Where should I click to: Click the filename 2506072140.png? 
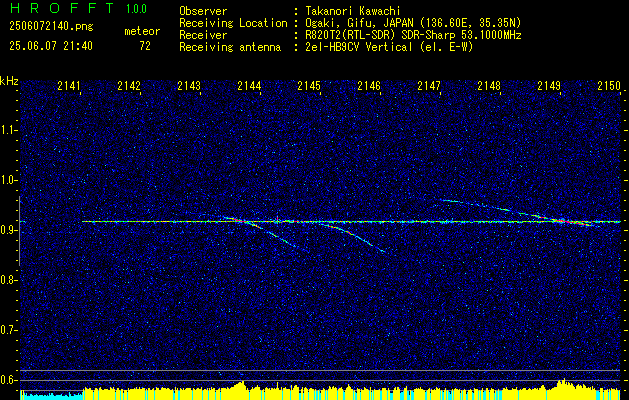point(51,27)
